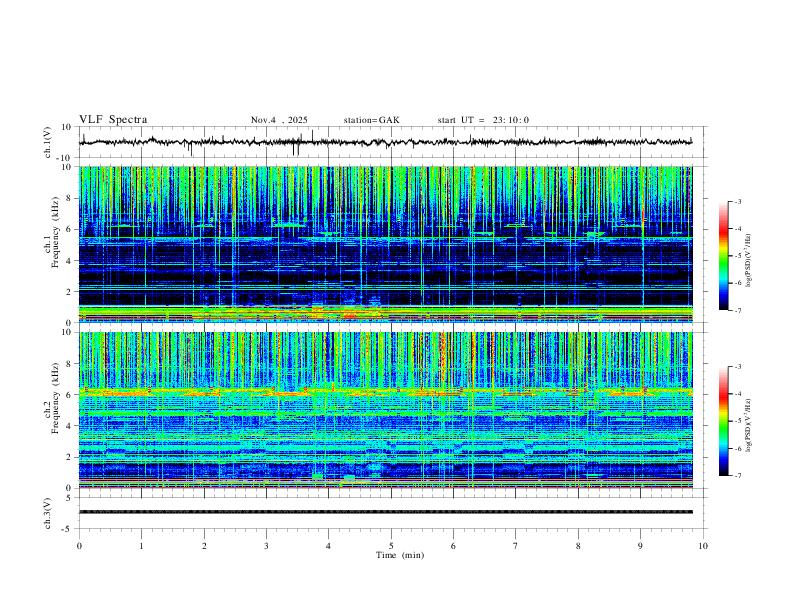
Task: Click the '9' tick on time axis
Action: pyautogui.click(x=640, y=546)
